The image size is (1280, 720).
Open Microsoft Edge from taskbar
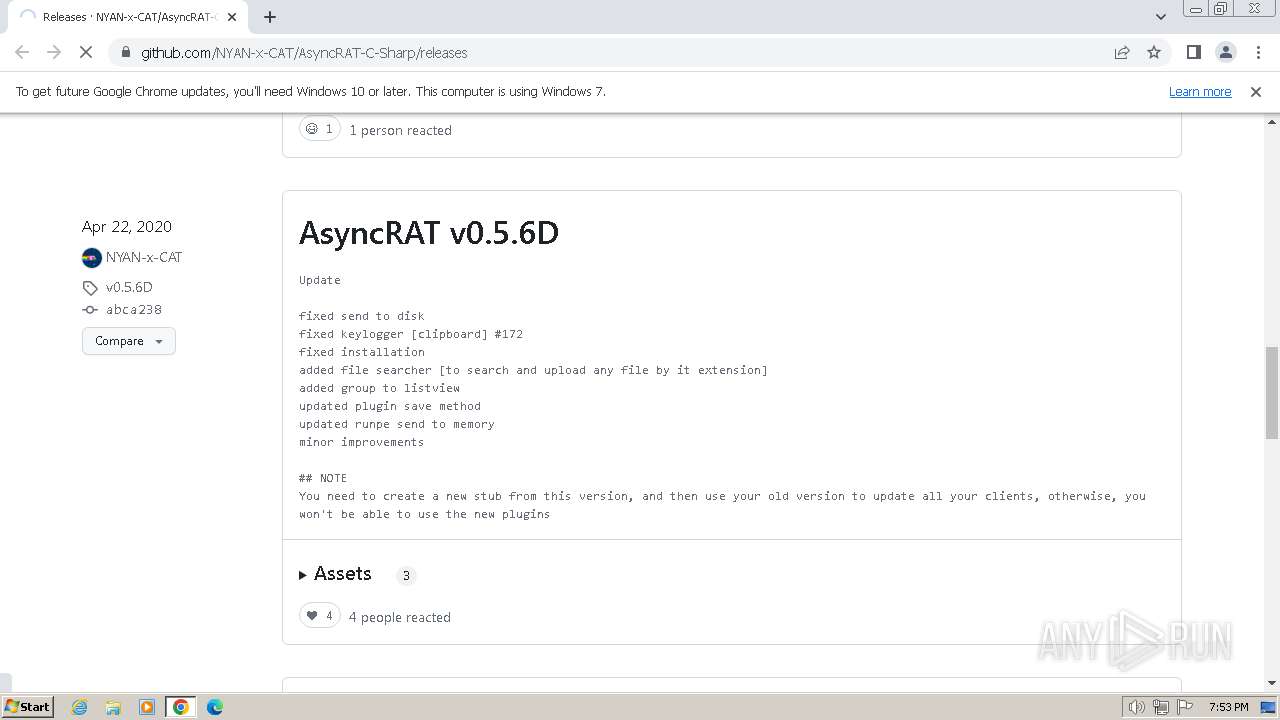[x=215, y=707]
